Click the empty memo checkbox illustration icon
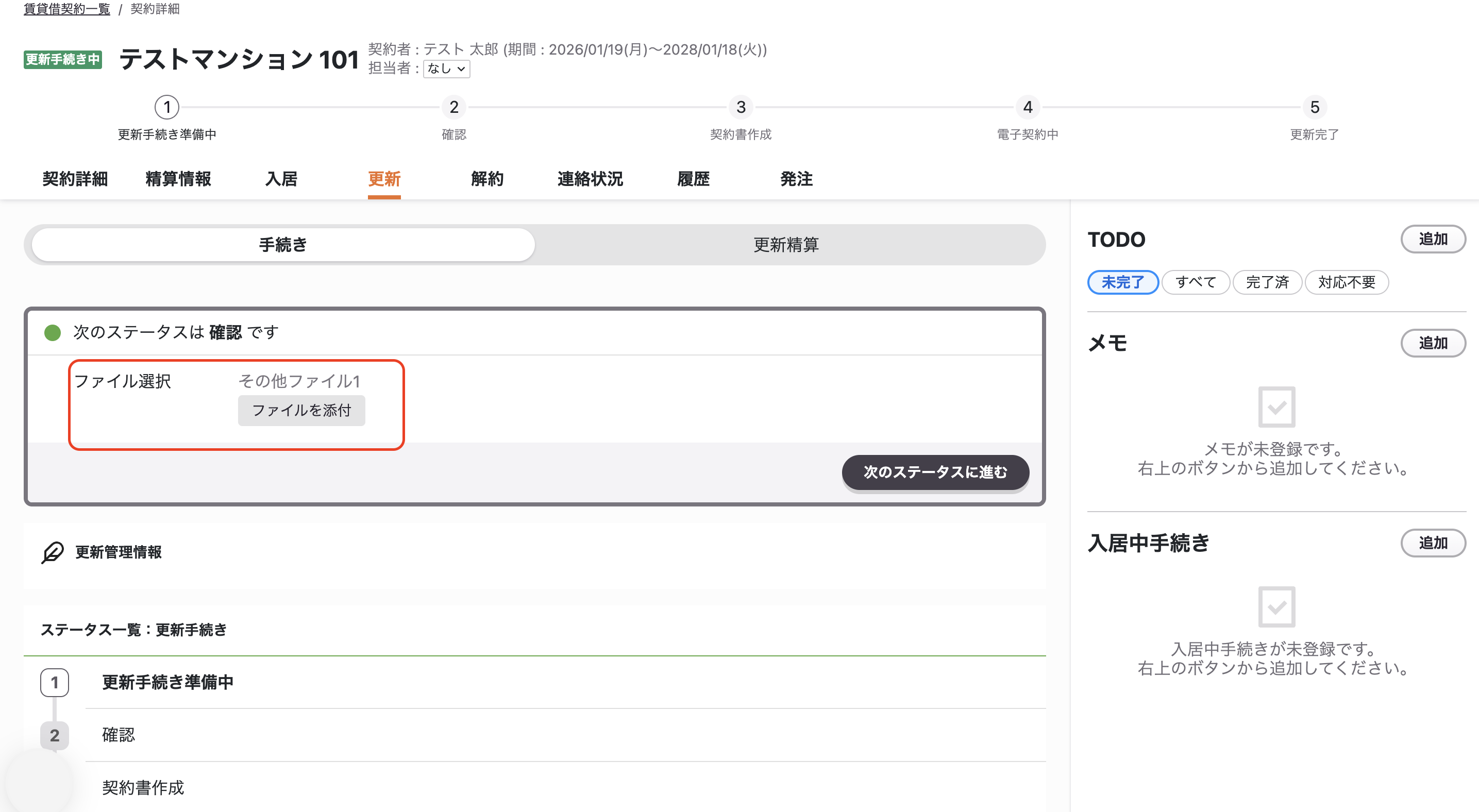Image resolution: width=1479 pixels, height=812 pixels. [1276, 407]
